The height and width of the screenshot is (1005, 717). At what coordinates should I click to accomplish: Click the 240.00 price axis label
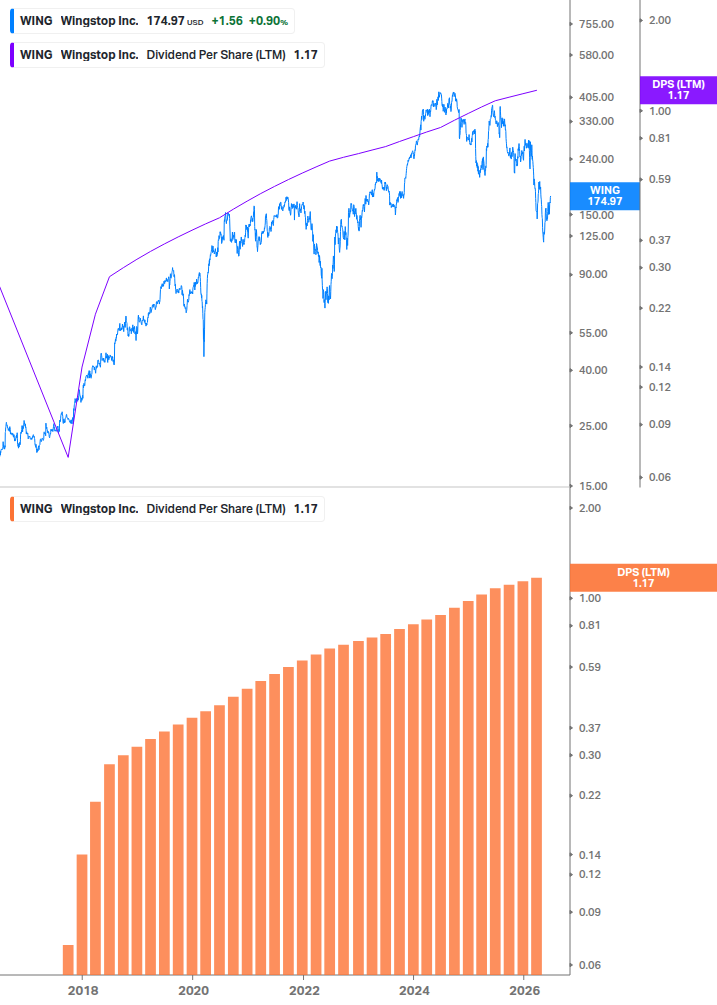pyautogui.click(x=596, y=159)
